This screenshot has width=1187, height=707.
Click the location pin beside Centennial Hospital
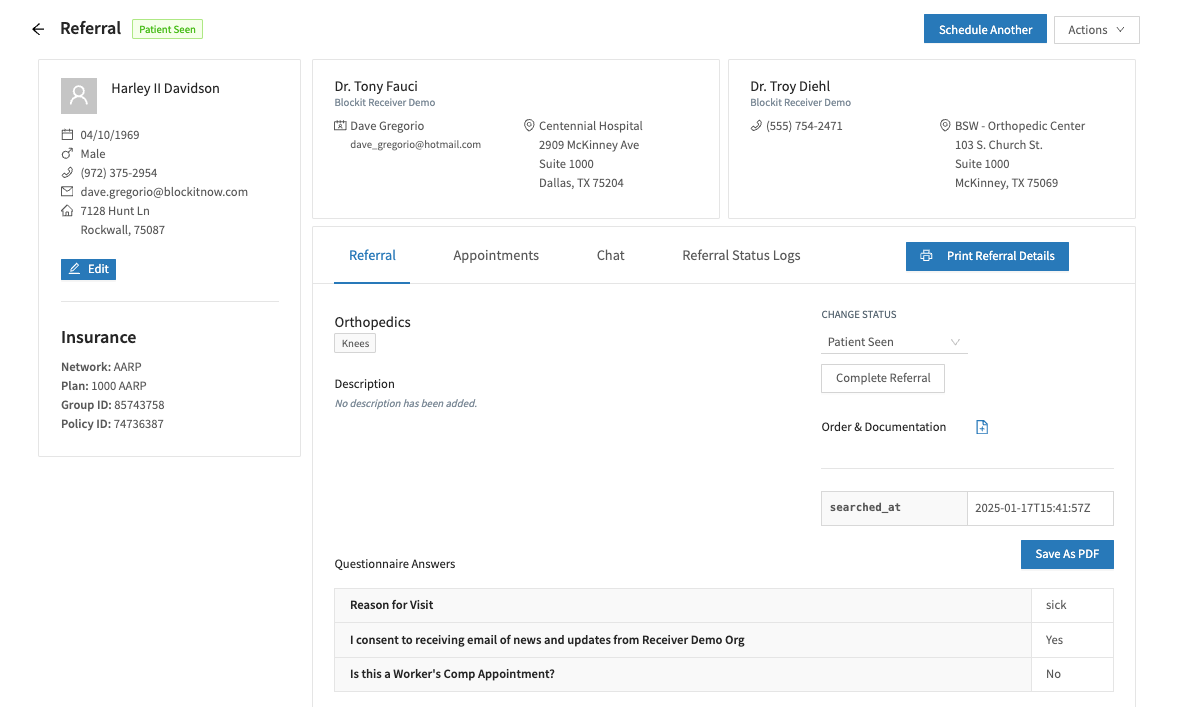[529, 126]
